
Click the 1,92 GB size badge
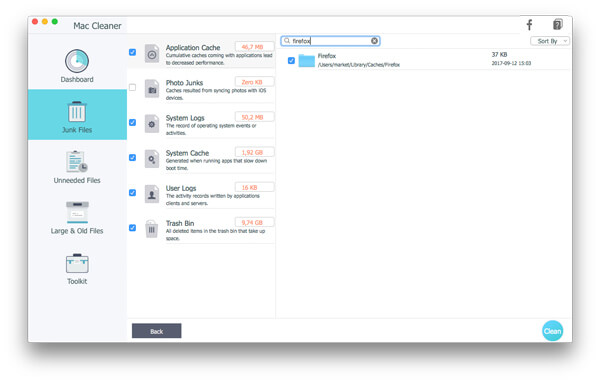pyautogui.click(x=254, y=152)
